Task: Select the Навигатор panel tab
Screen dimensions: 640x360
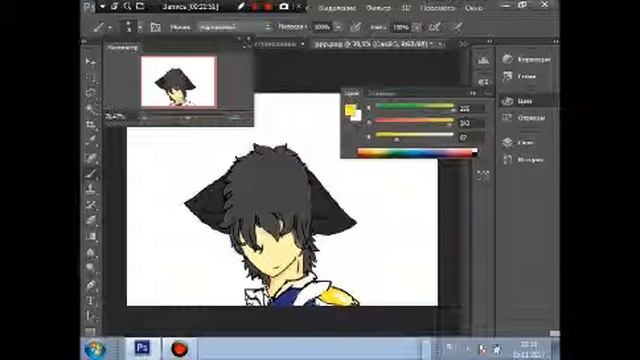Action: [x=122, y=47]
